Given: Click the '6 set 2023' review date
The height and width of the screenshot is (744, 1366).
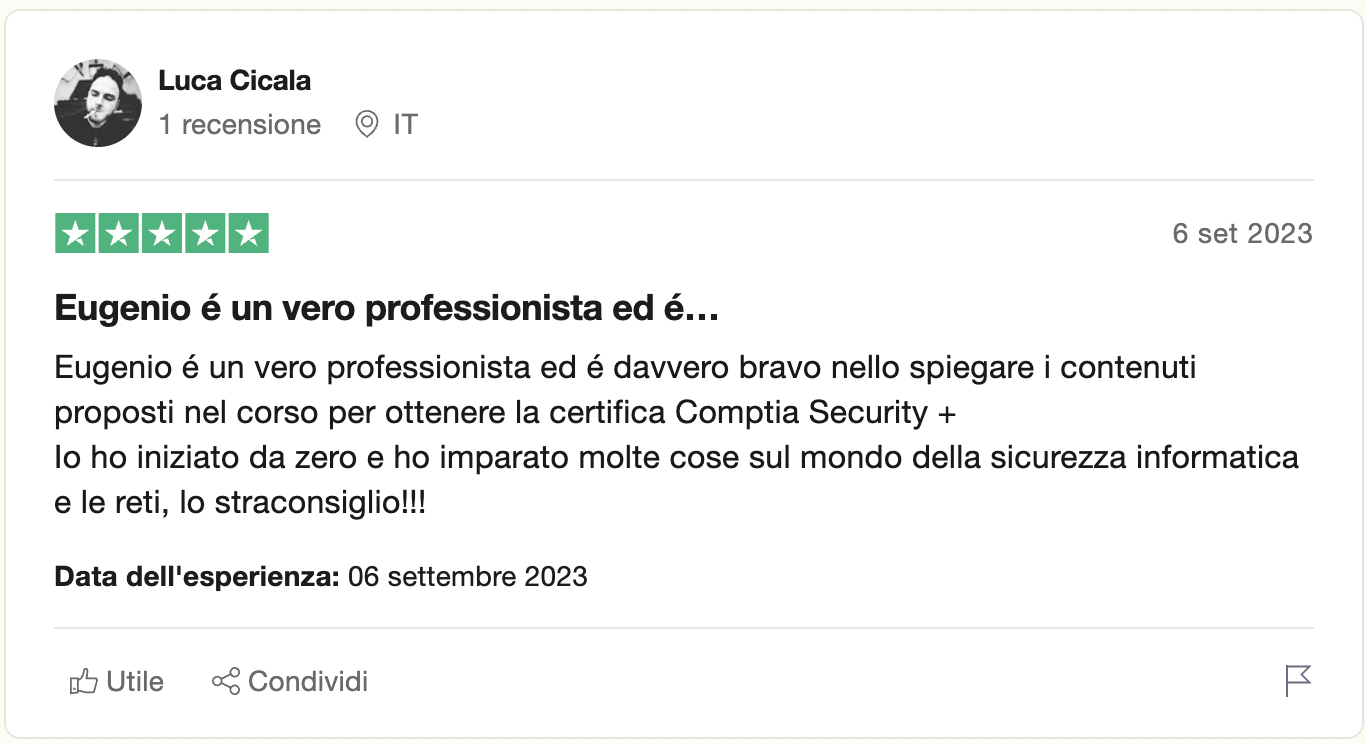Looking at the screenshot, I should pos(1242,234).
